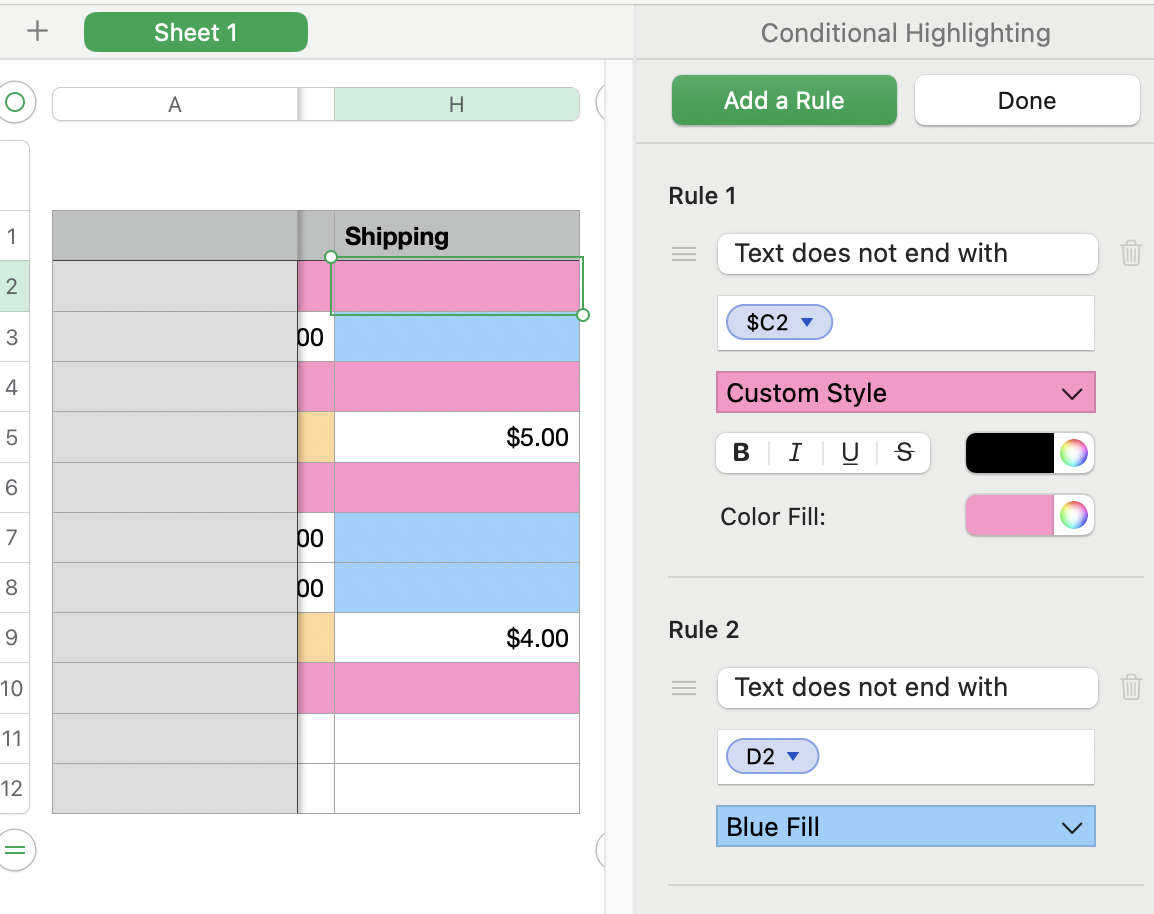Open Blue Fill style dropdown
The width and height of the screenshot is (1154, 914).
coord(906,827)
